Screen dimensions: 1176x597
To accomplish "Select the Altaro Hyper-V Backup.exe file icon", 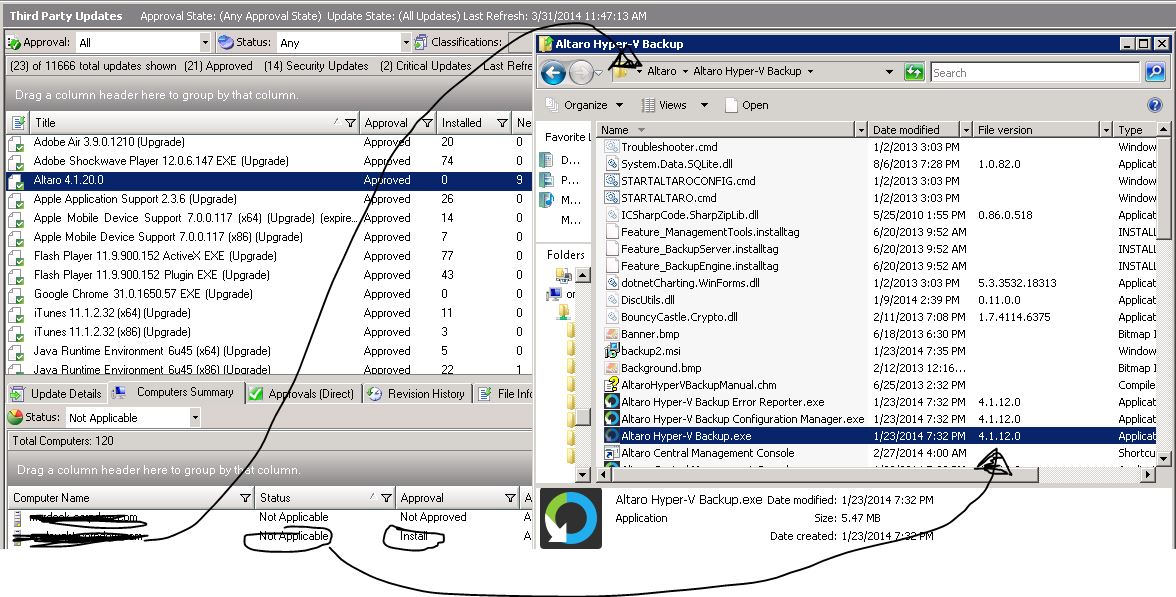I will click(x=611, y=436).
